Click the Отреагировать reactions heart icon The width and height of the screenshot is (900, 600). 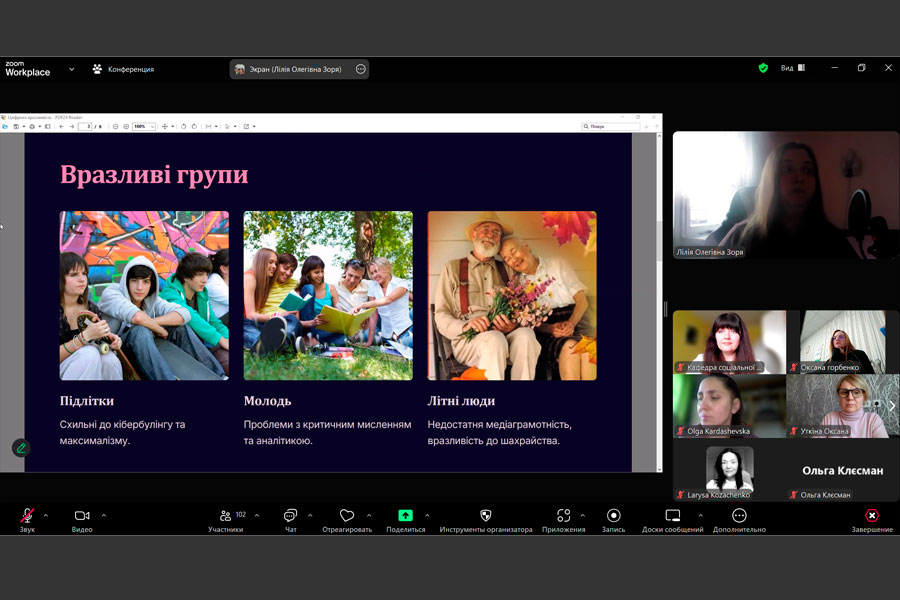click(347, 516)
